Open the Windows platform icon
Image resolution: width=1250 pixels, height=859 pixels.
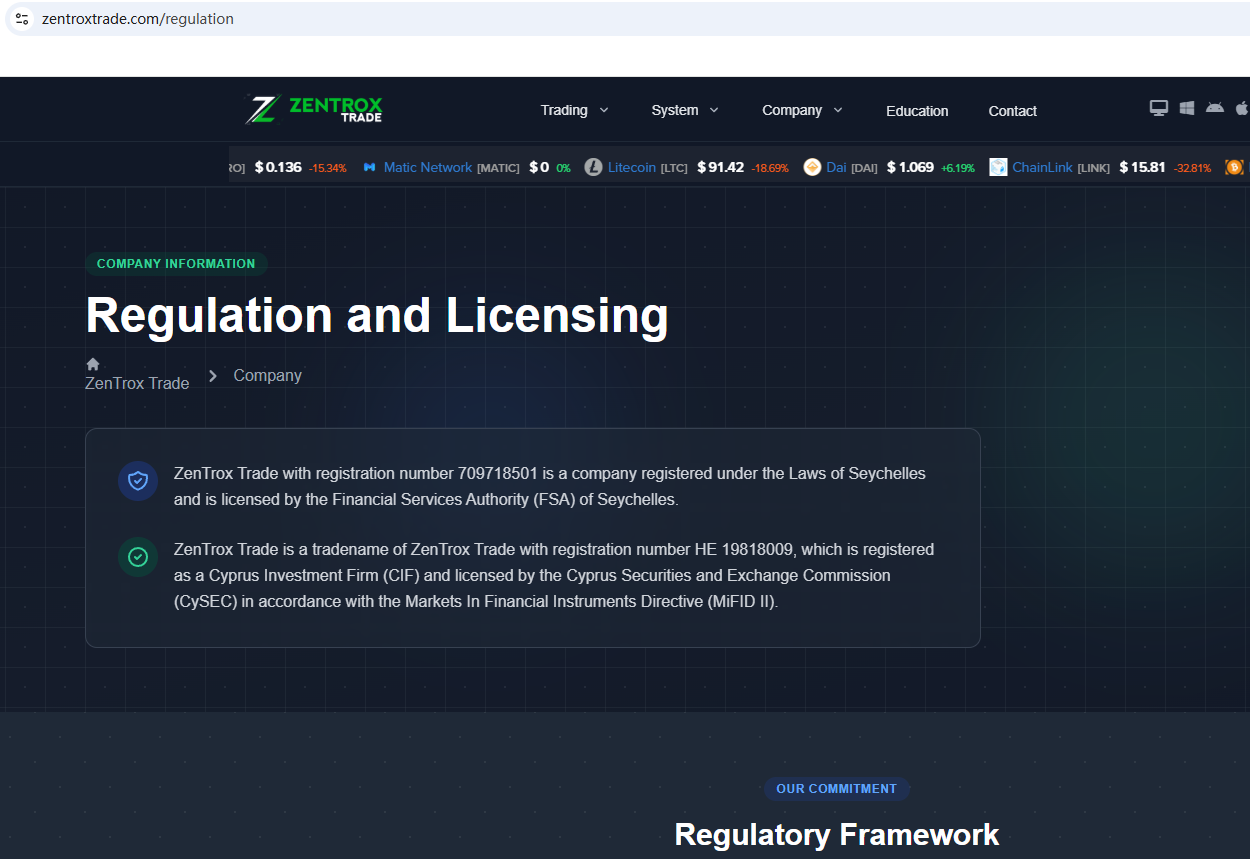tap(1187, 108)
